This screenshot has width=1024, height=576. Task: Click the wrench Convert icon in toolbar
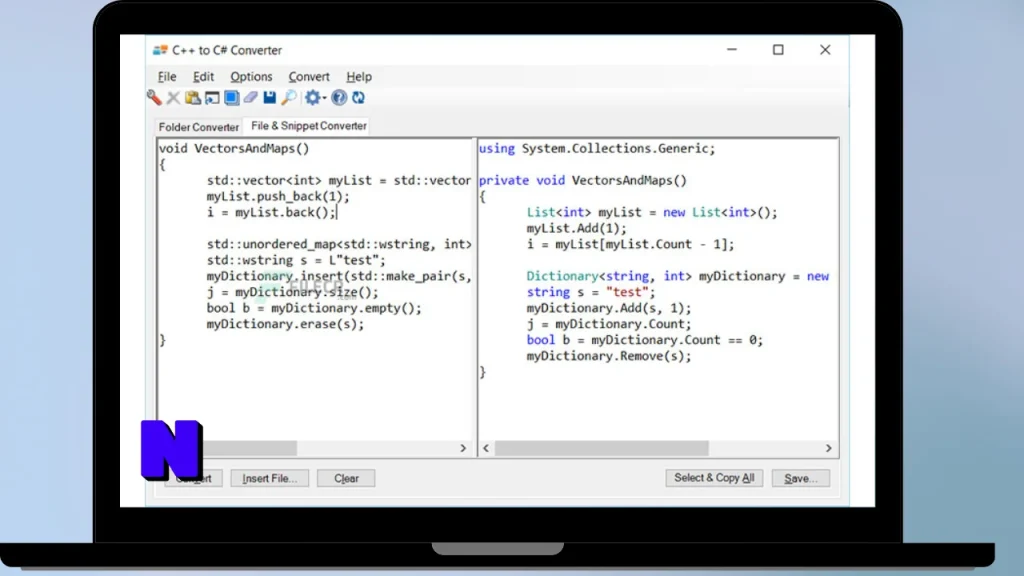(154, 97)
